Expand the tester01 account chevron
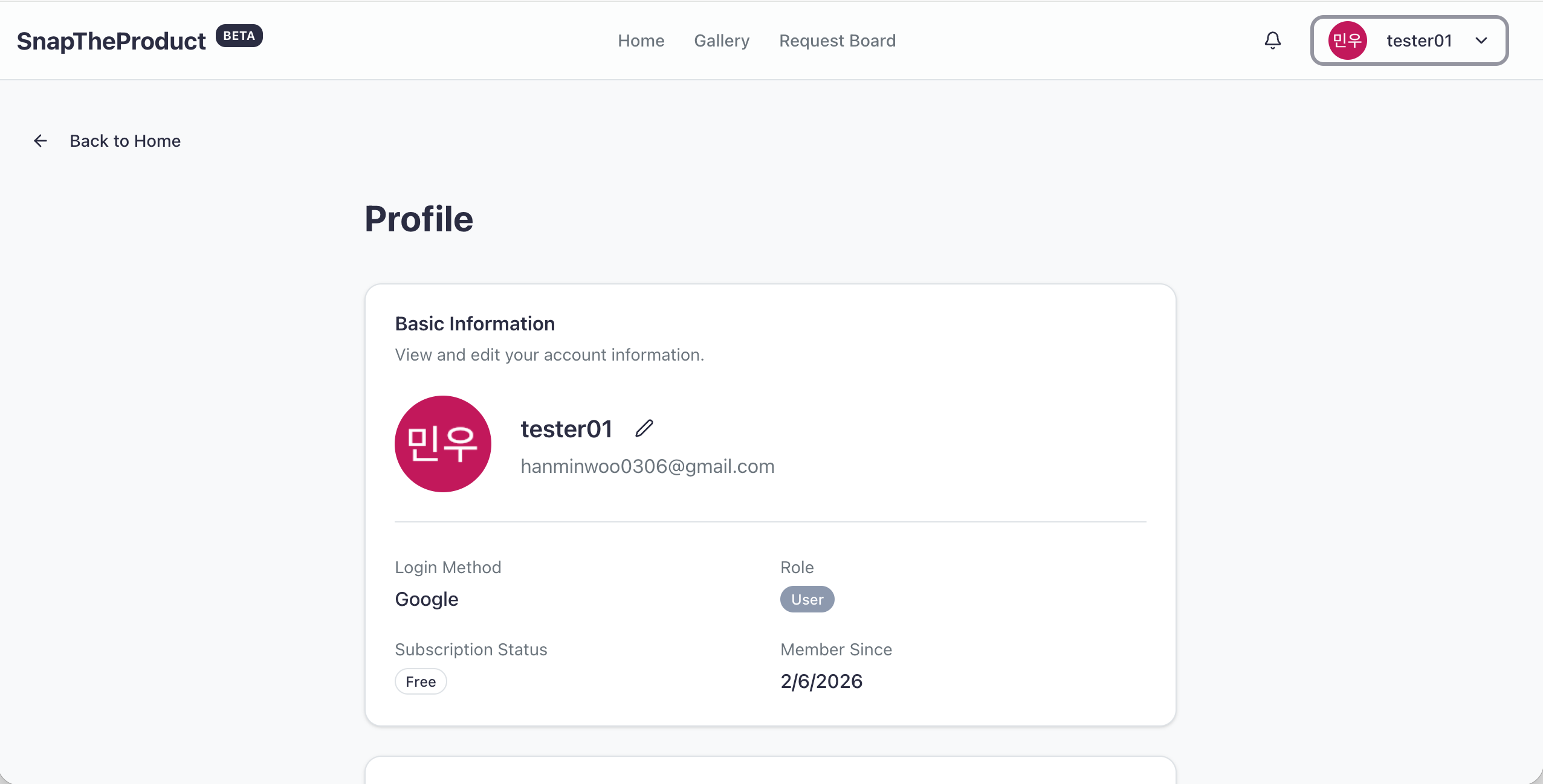Image resolution: width=1543 pixels, height=784 pixels. tap(1481, 40)
